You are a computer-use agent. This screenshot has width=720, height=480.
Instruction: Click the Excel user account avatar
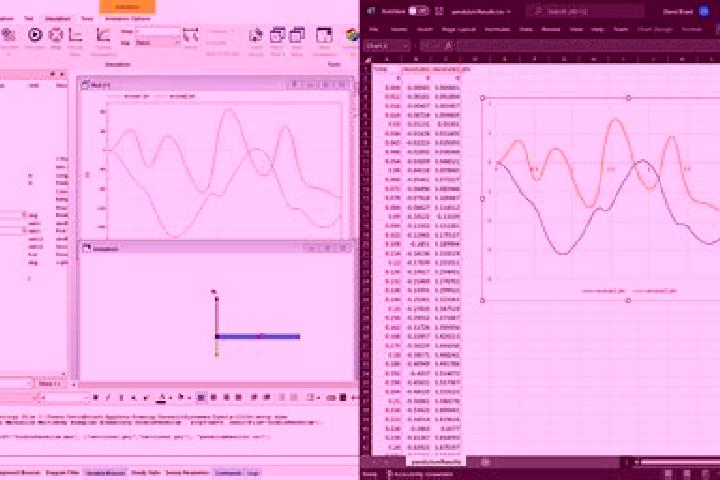coord(704,11)
